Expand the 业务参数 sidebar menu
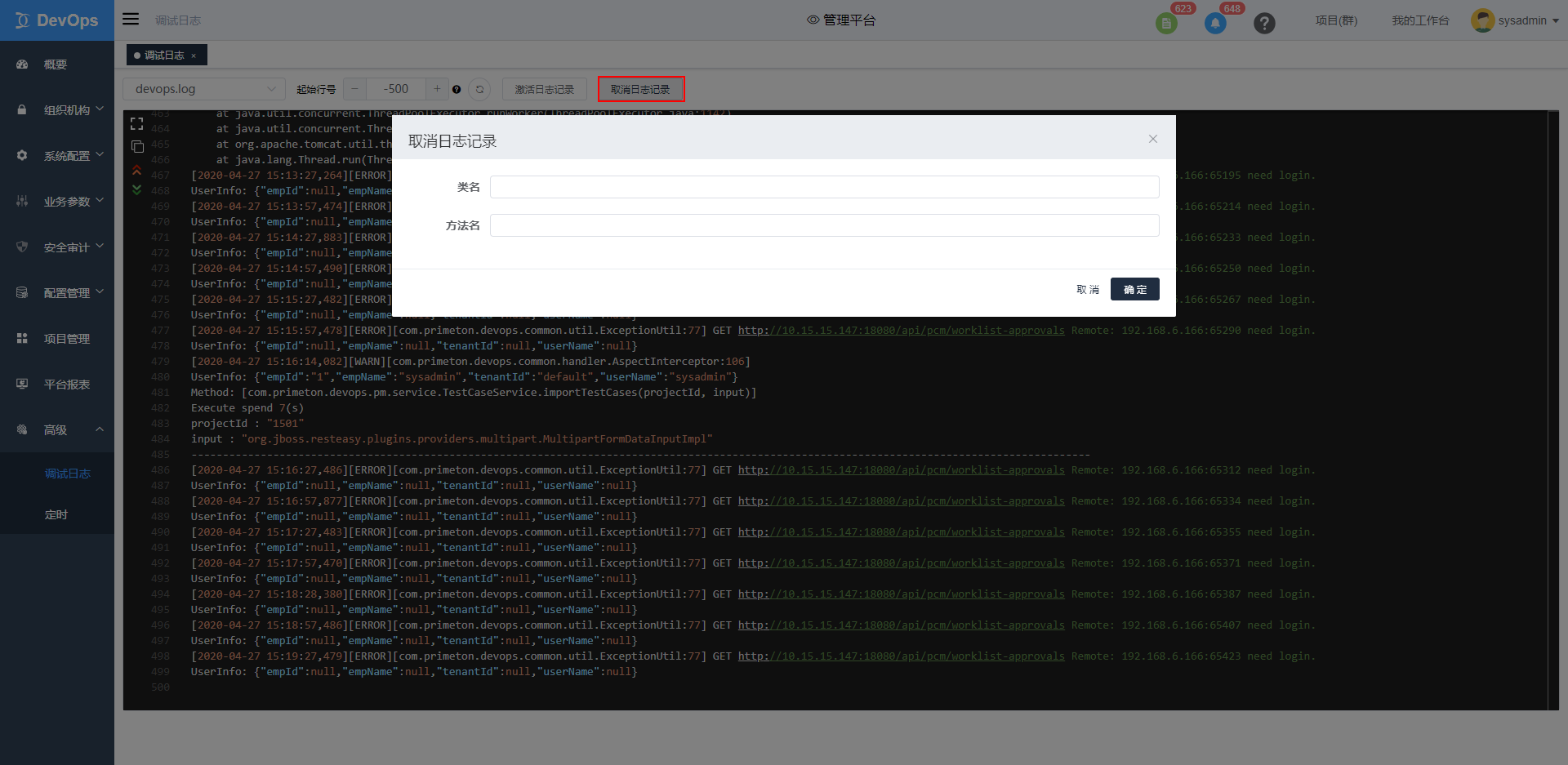 tap(100, 200)
